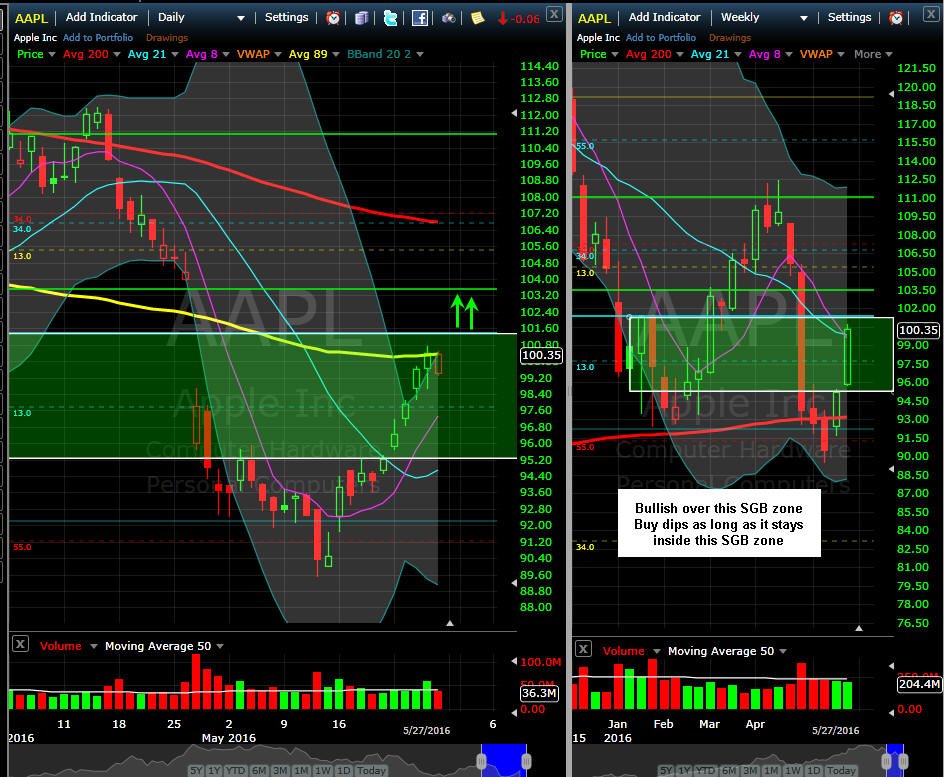Select the YTD range on Weekly chart
The width and height of the screenshot is (944, 777).
pyautogui.click(x=705, y=770)
